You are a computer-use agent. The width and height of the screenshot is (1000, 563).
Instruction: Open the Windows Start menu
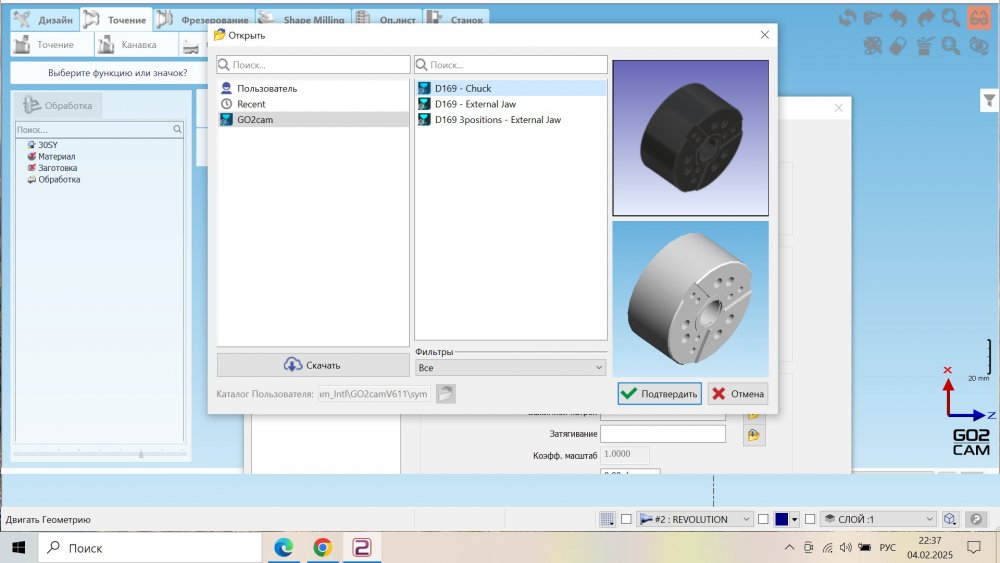coord(18,548)
